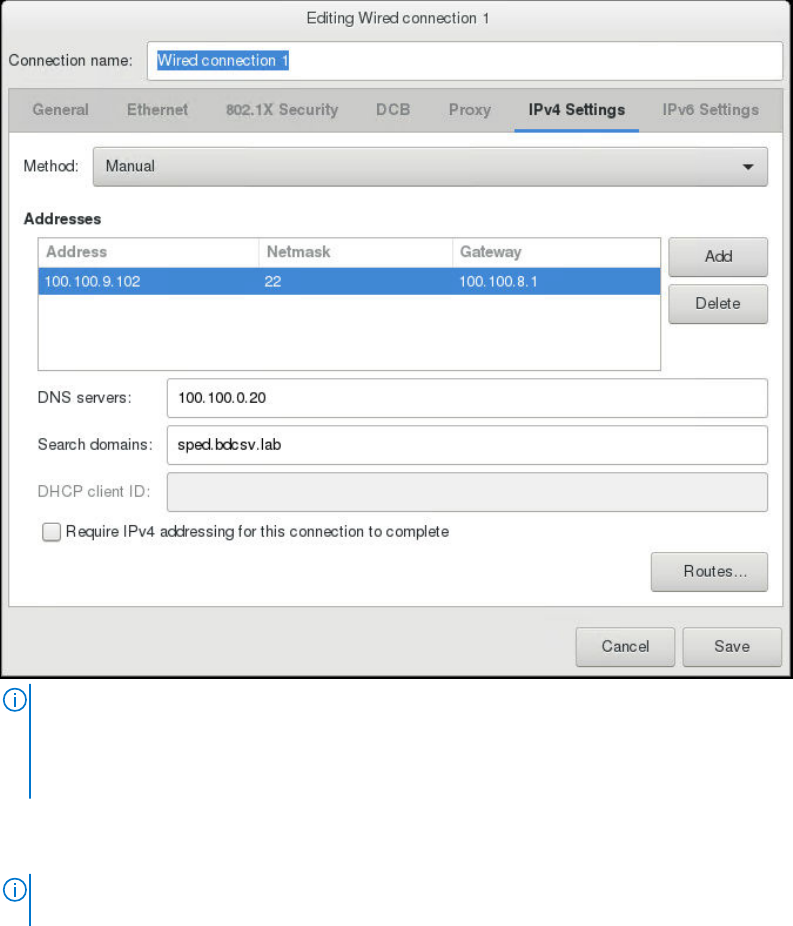Click the disabled DHCP client ID field

pos(467,492)
